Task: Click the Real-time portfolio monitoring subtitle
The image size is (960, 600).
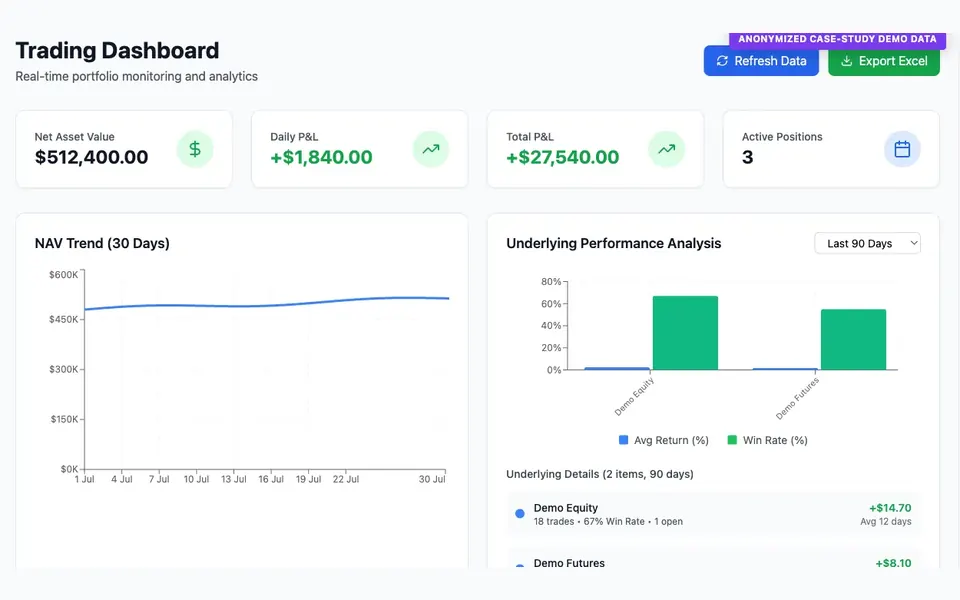Action: (x=137, y=77)
